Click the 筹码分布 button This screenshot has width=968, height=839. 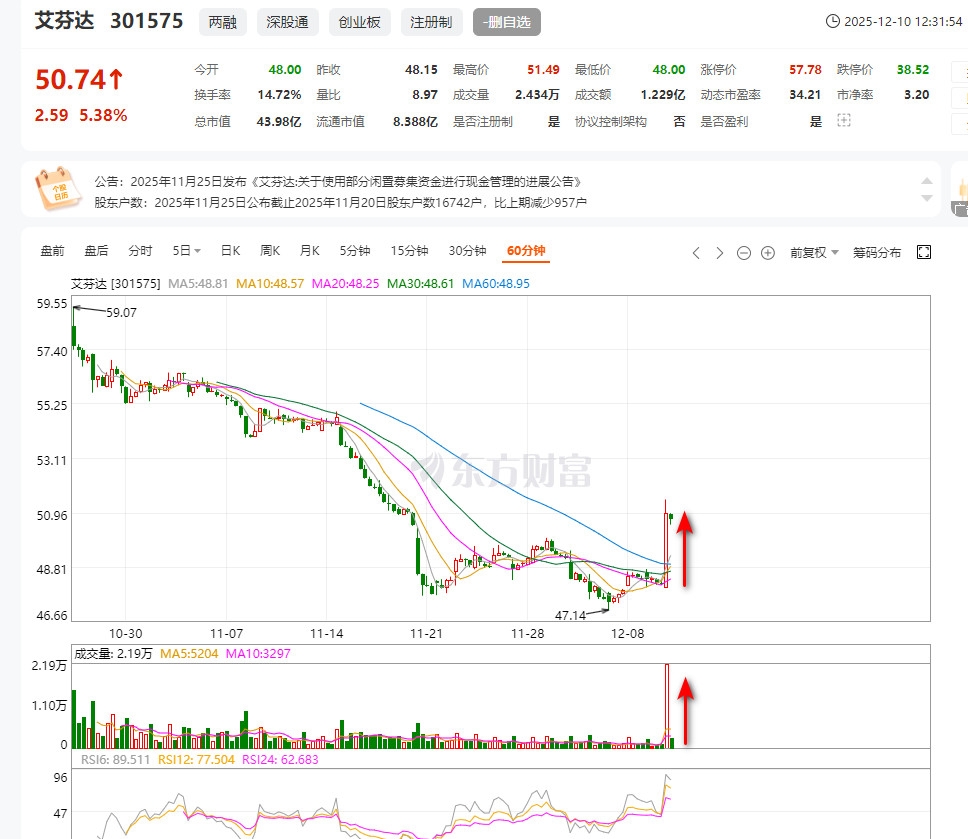click(877, 253)
